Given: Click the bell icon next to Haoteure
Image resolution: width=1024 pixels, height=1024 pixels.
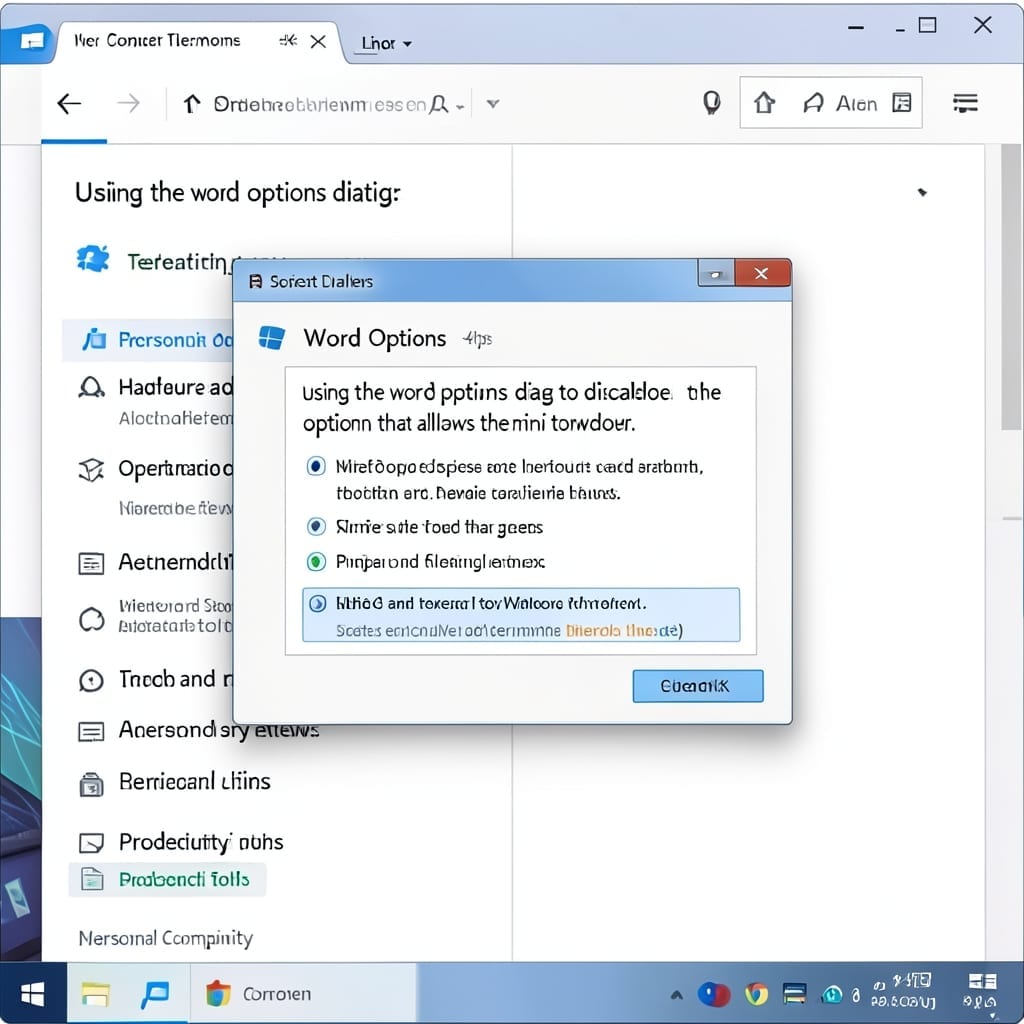Looking at the screenshot, I should (91, 387).
